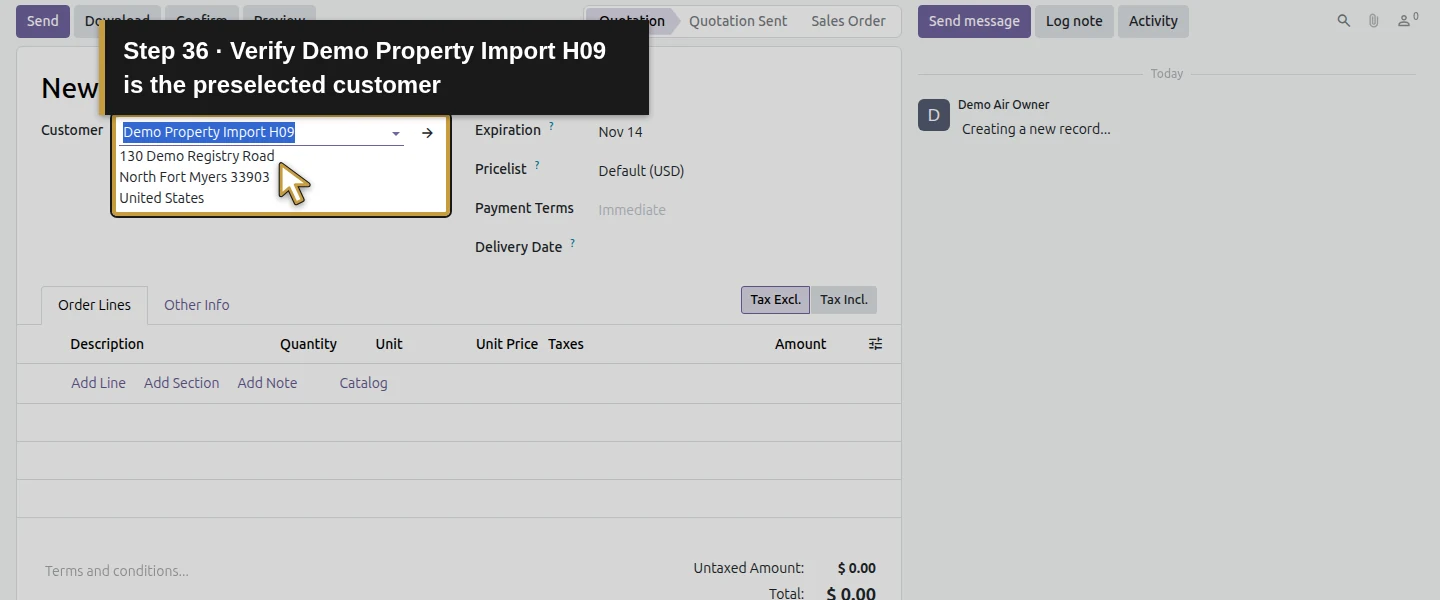Click the Expiration help question mark
Viewport: 1440px width, 600px height.
[551, 127]
